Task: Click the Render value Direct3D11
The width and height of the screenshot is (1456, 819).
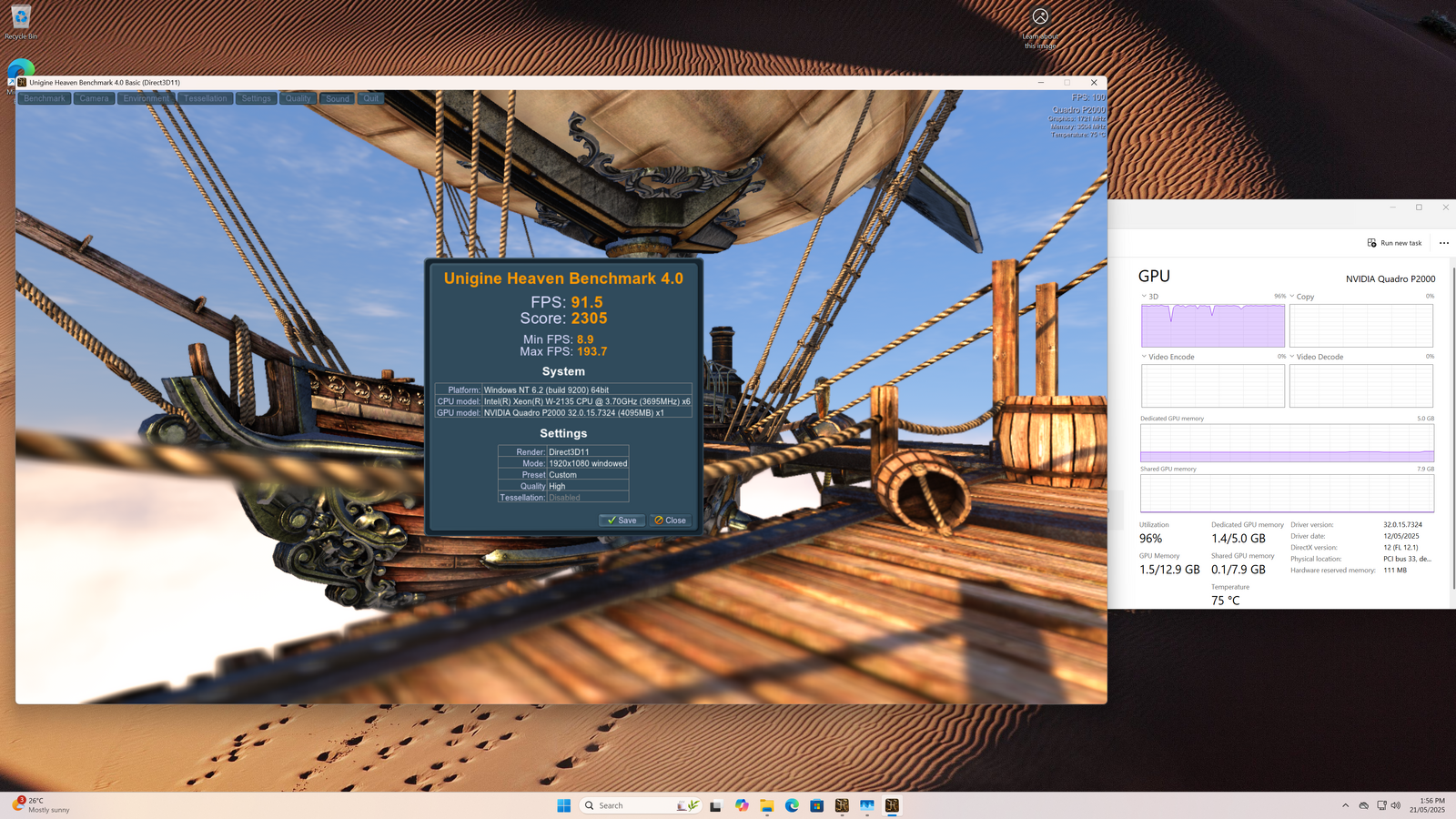Action: click(569, 451)
